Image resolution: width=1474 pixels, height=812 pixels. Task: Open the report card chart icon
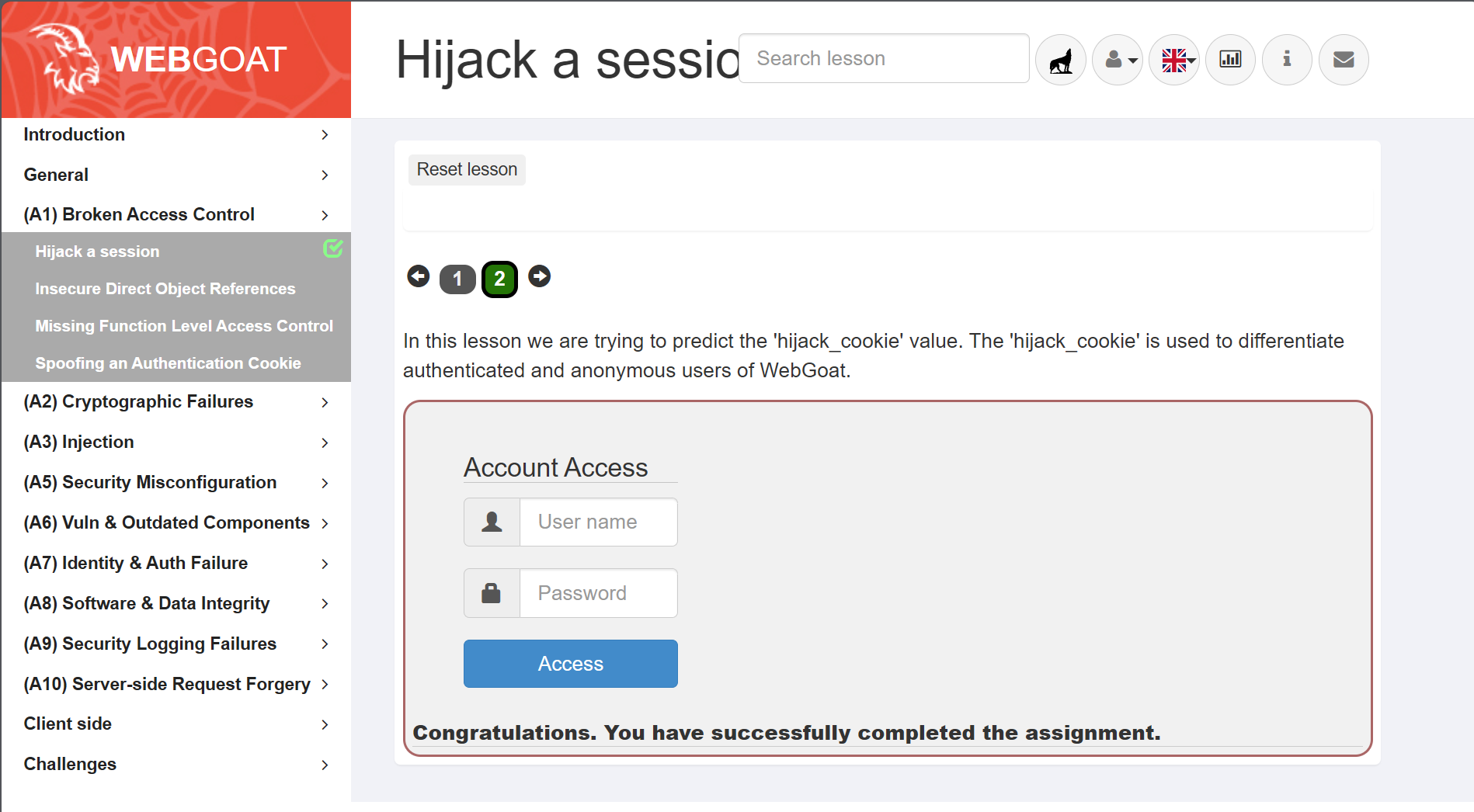tap(1231, 60)
